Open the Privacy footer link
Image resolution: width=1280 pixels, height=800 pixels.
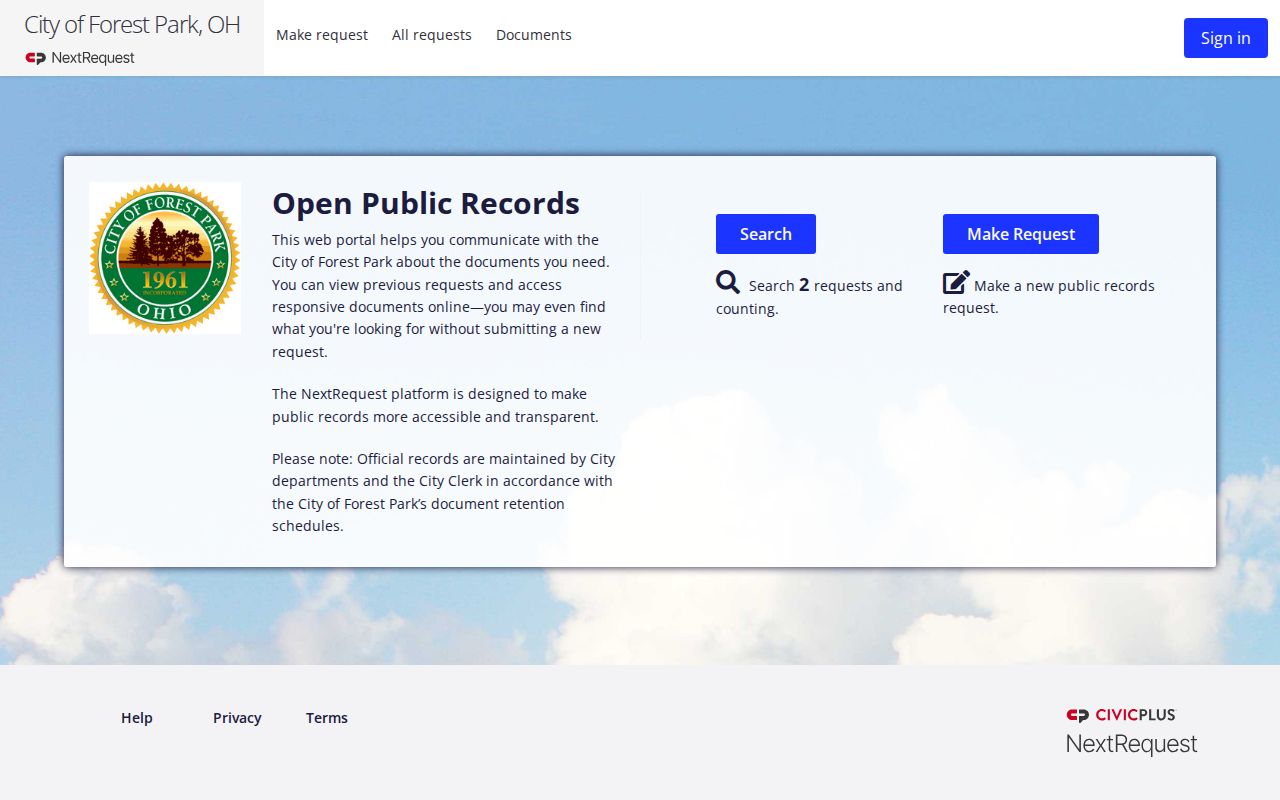point(237,718)
